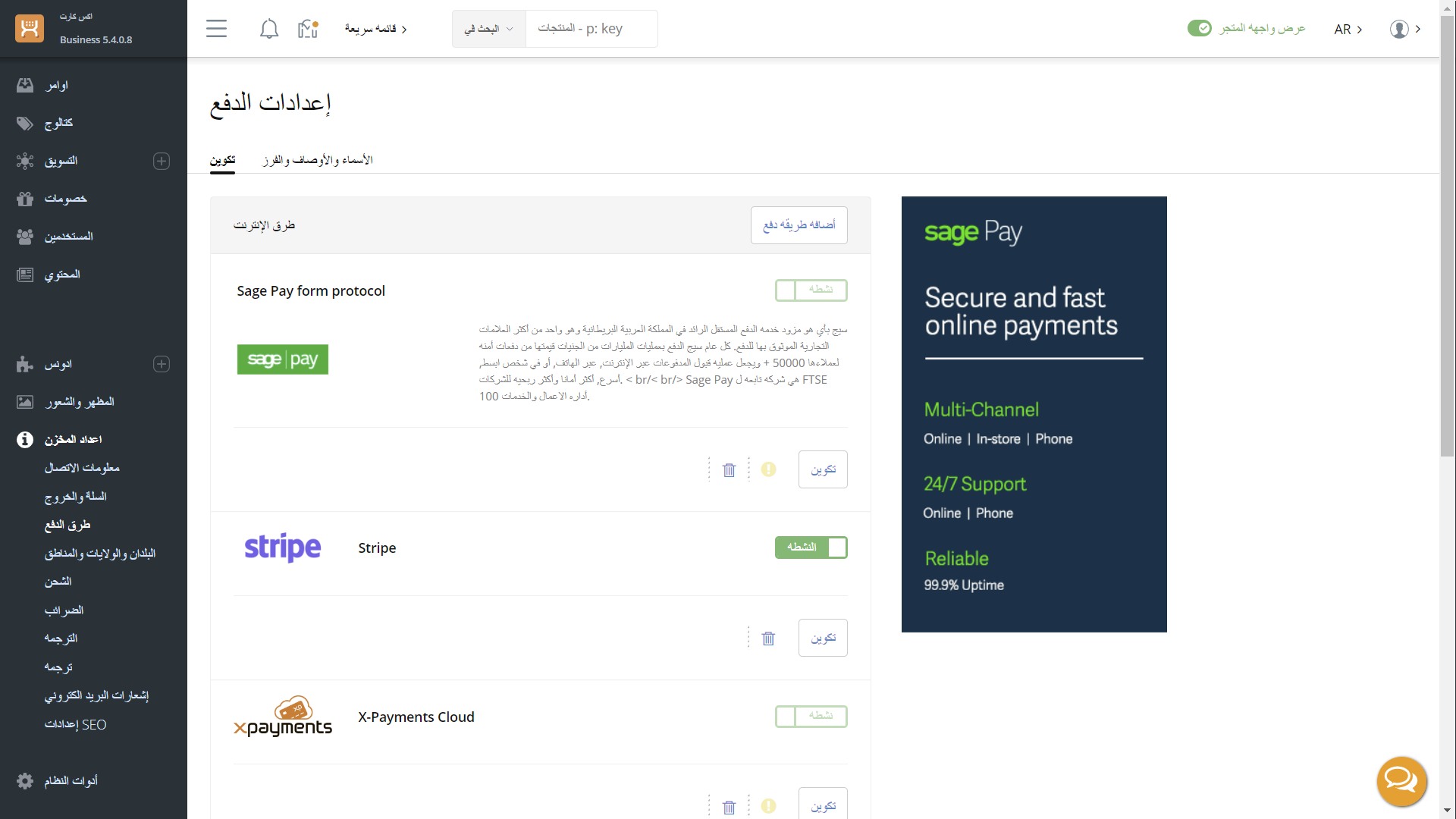Open السلة والخروج cart and checkout
Image resolution: width=1456 pixels, height=819 pixels.
pyautogui.click(x=75, y=497)
